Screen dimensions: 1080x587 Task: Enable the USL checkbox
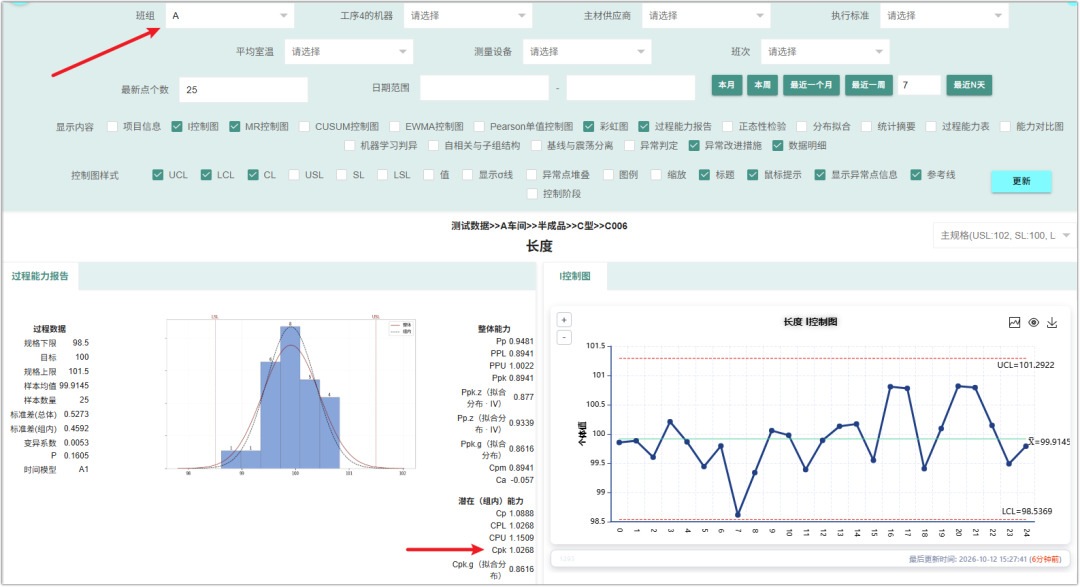tap(294, 175)
